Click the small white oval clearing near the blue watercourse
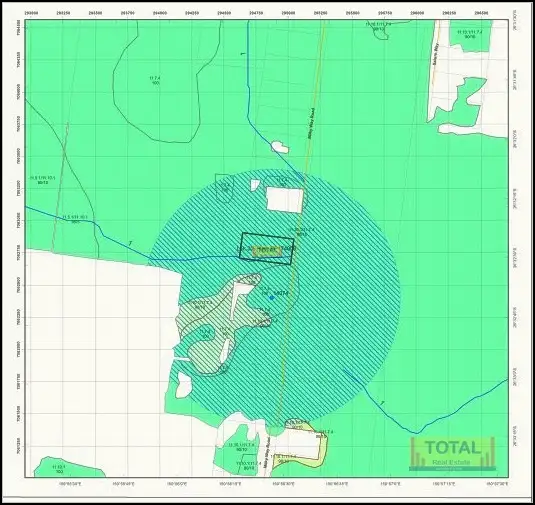The width and height of the screenshot is (535, 505). point(280,147)
